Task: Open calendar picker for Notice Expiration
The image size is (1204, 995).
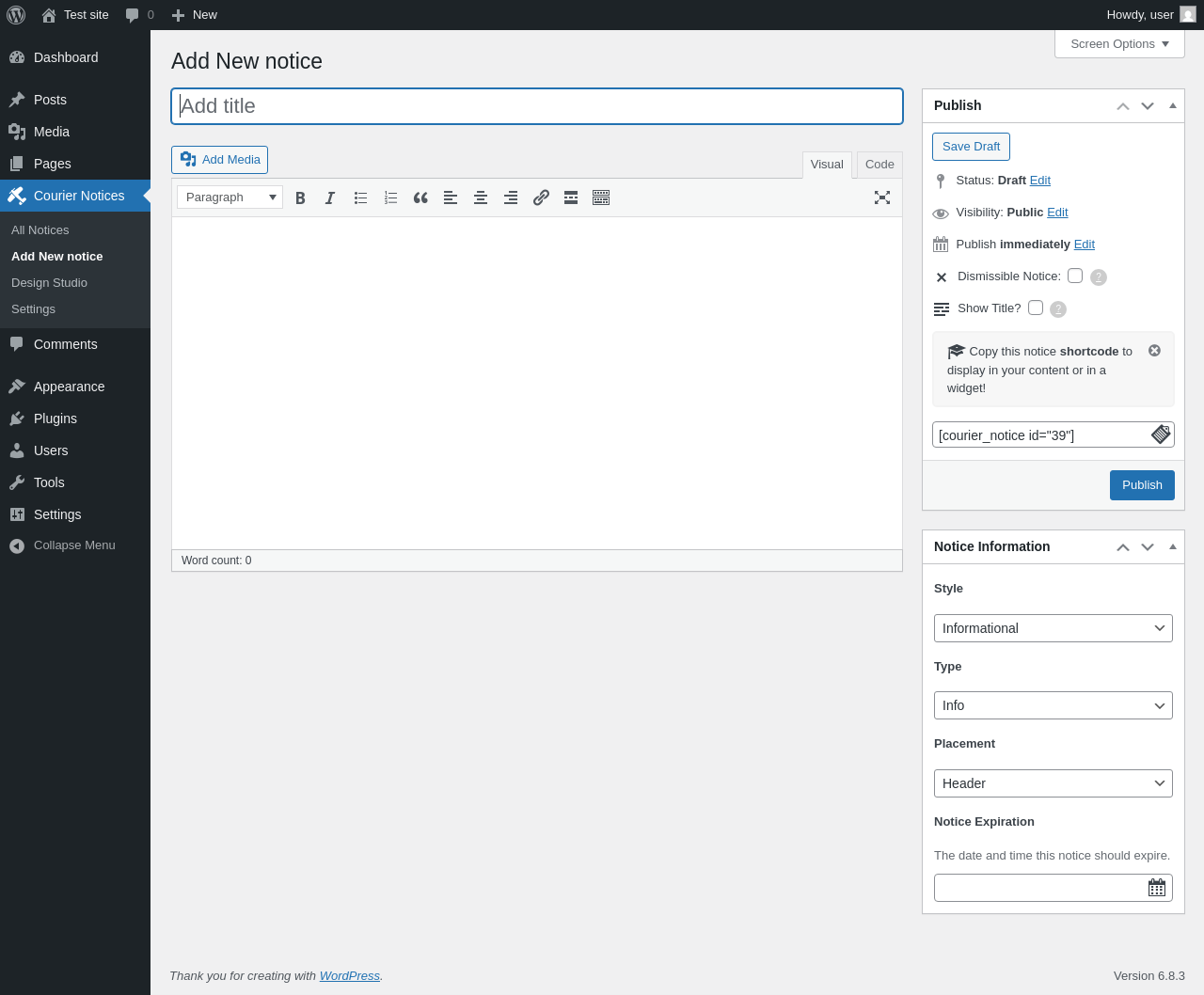Action: coord(1157,888)
